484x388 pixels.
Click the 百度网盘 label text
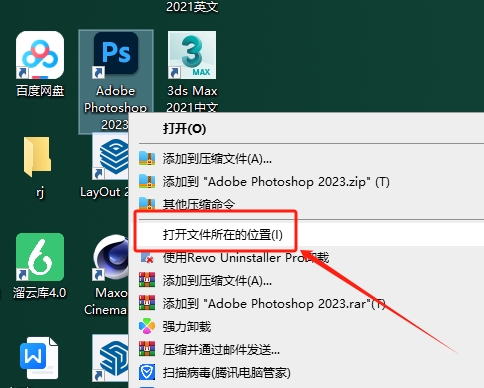click(x=40, y=91)
